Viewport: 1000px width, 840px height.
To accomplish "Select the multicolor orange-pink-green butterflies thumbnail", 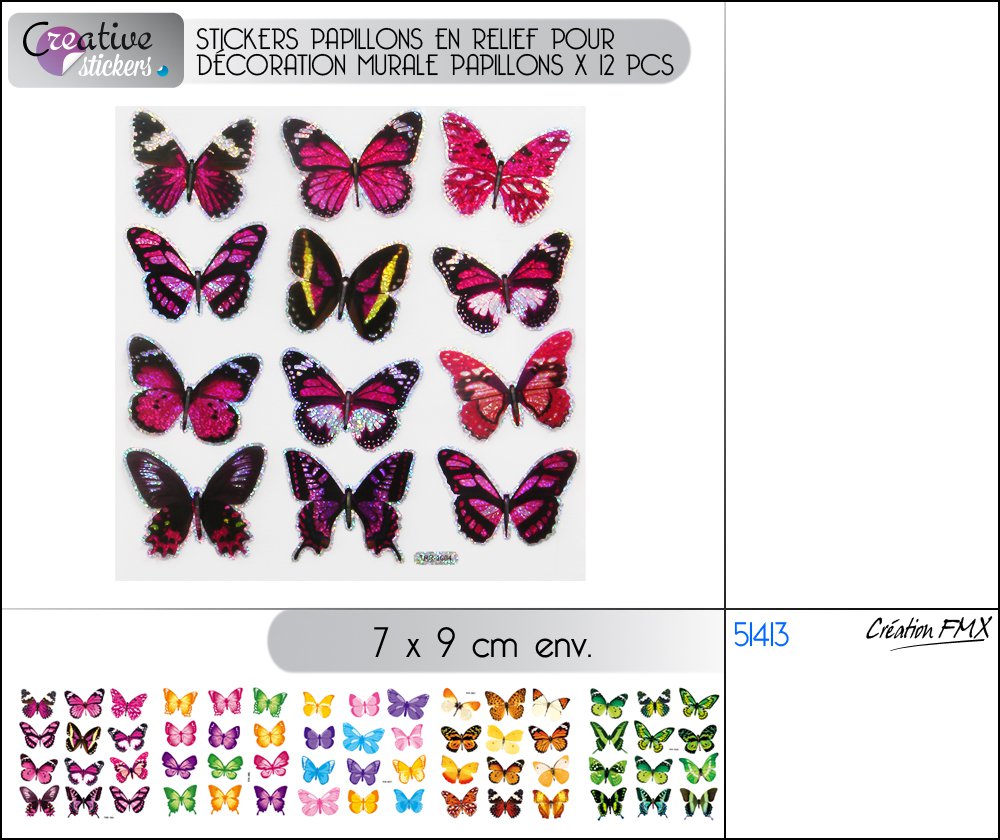I will tap(225, 751).
